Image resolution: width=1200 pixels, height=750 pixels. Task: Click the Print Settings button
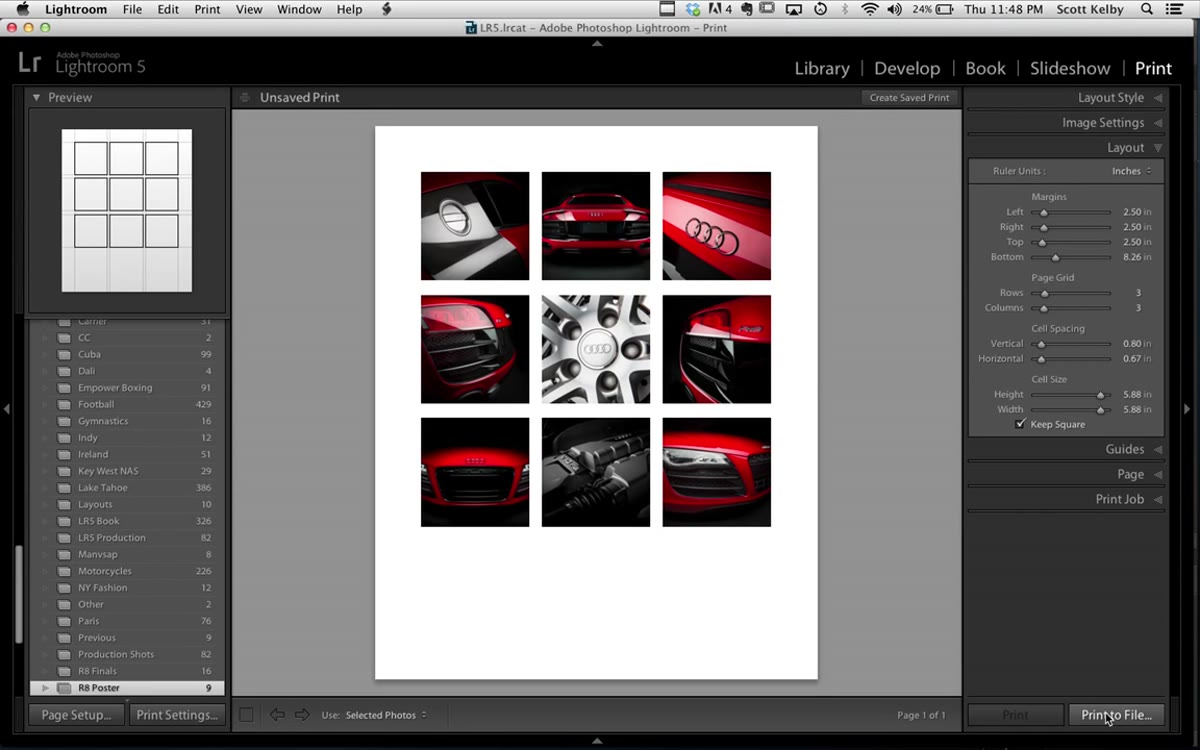pyautogui.click(x=177, y=715)
